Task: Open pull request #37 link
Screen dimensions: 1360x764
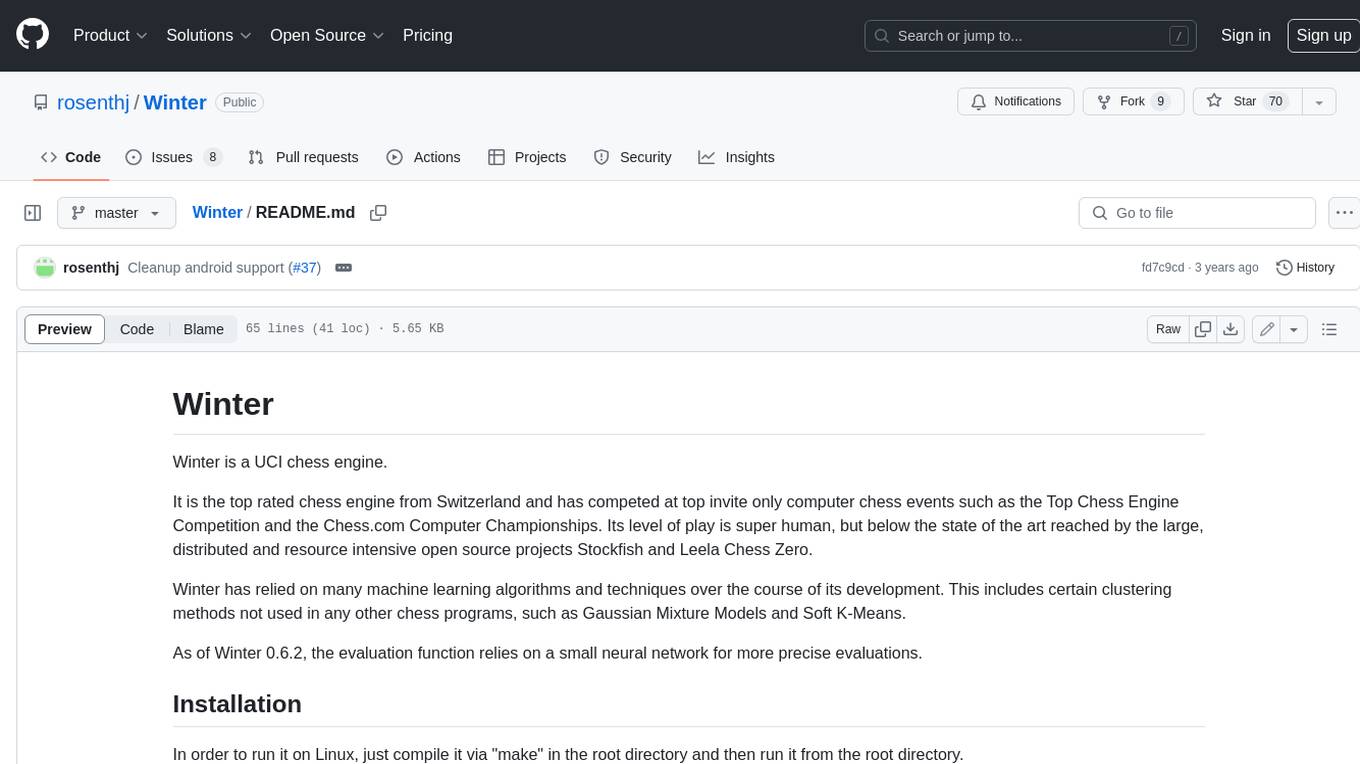Action: pos(304,268)
